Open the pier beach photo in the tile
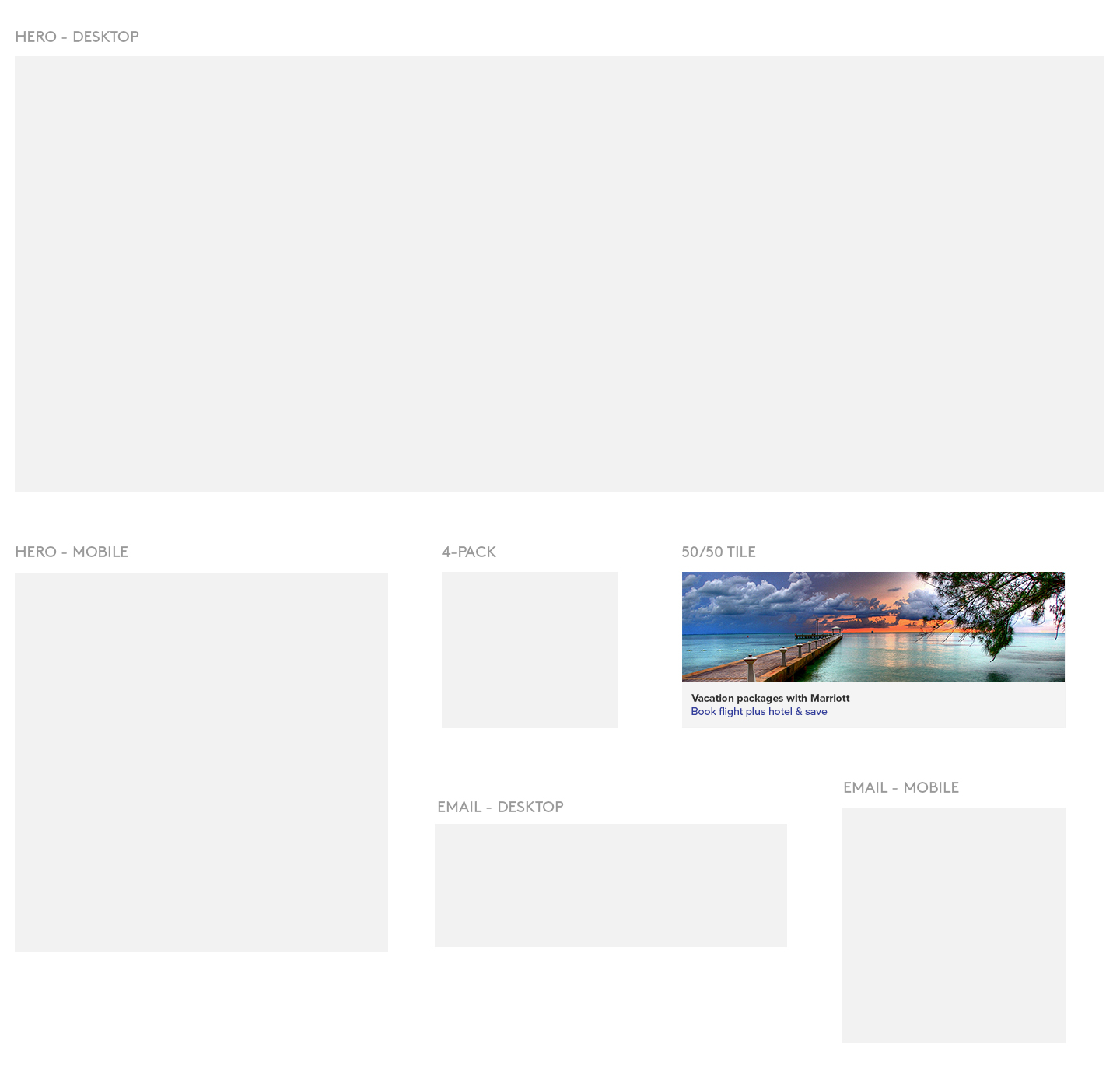Image resolution: width=1120 pixels, height=1069 pixels. (x=873, y=626)
